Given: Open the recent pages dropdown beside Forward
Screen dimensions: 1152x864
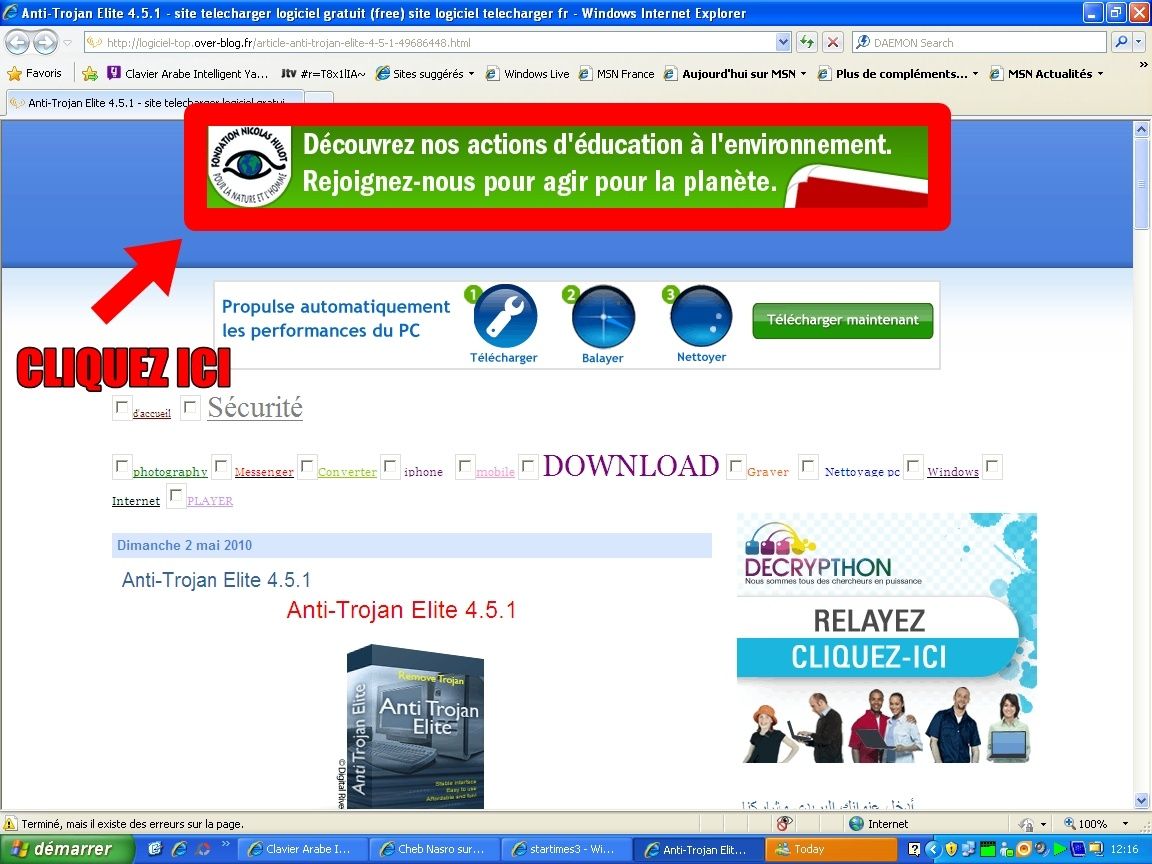Looking at the screenshot, I should tap(68, 43).
